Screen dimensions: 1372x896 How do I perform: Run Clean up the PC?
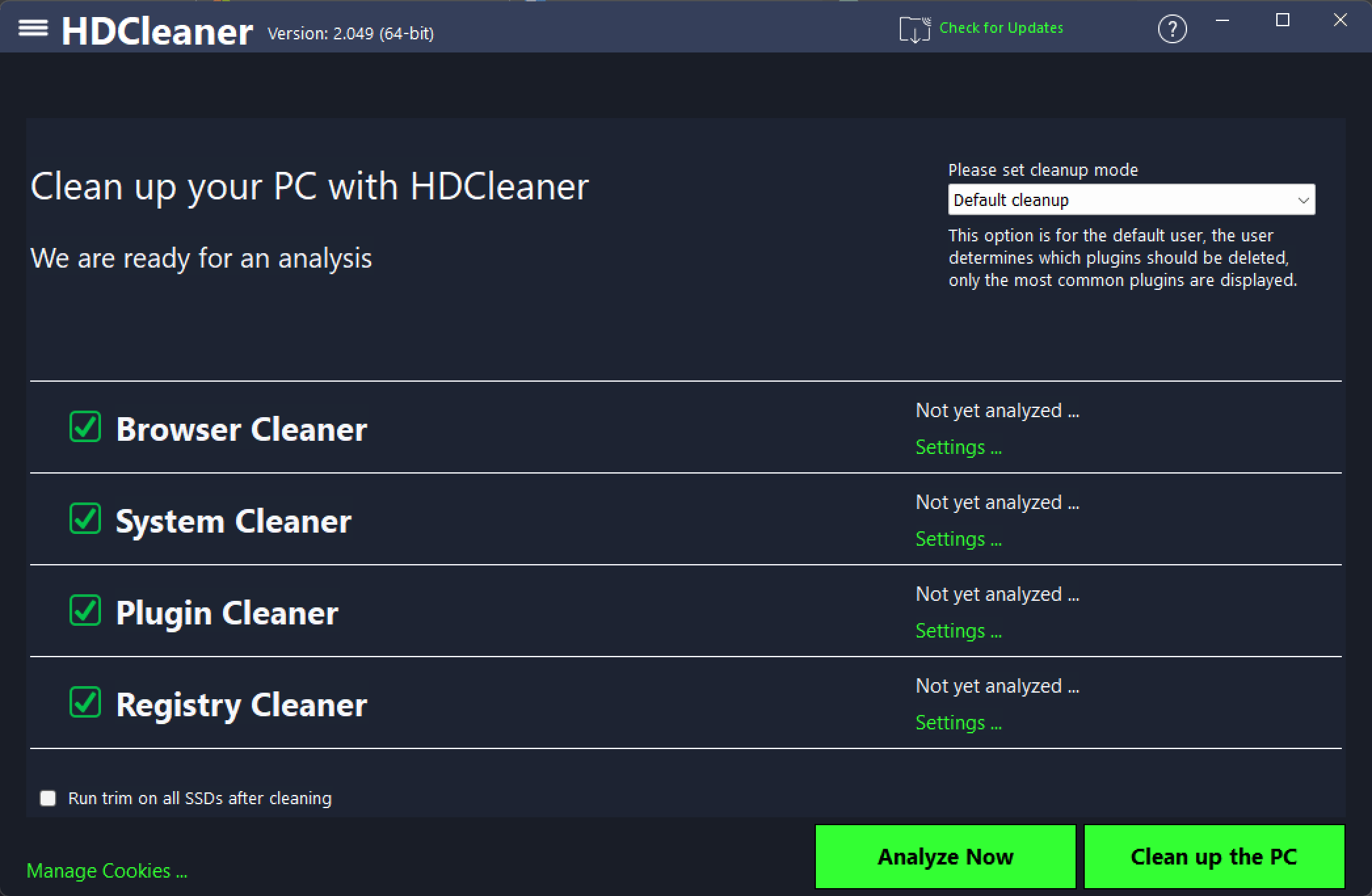(x=1214, y=856)
